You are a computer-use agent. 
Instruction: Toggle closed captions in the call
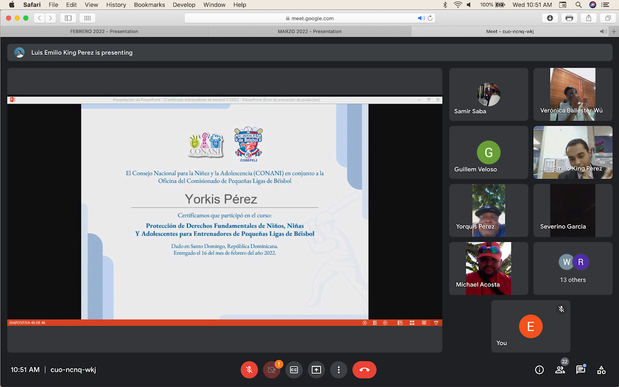click(x=294, y=370)
